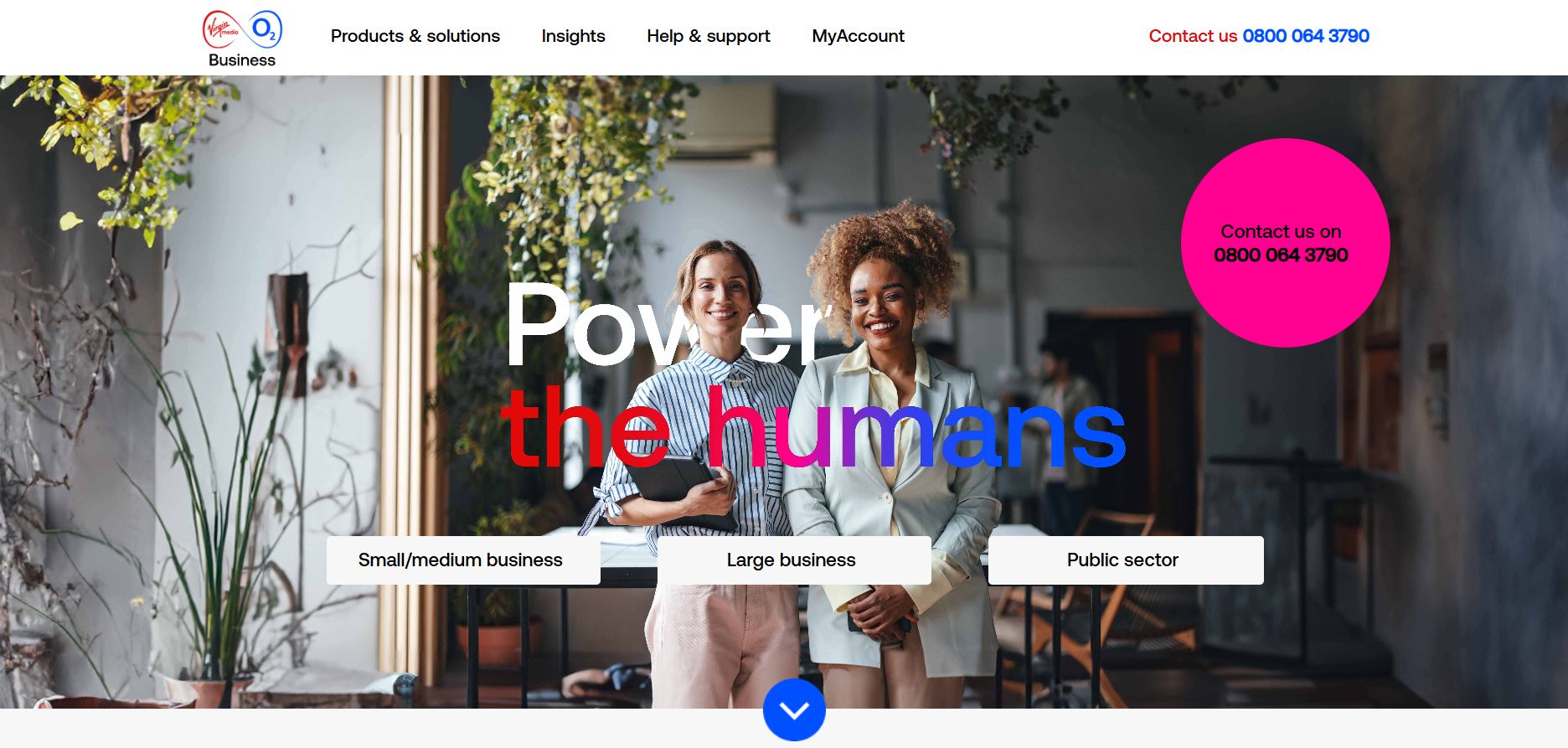Open the Insights menu
The image size is (1568, 748).
573,36
